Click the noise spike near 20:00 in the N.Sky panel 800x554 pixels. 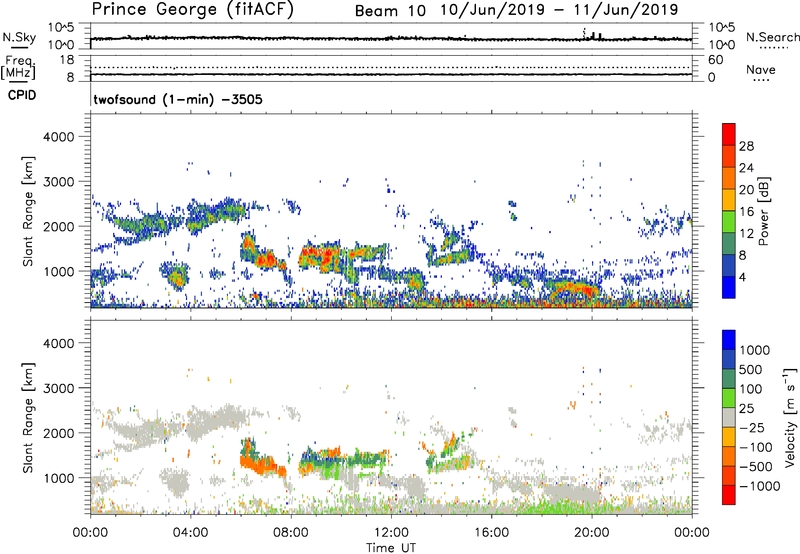click(x=593, y=35)
